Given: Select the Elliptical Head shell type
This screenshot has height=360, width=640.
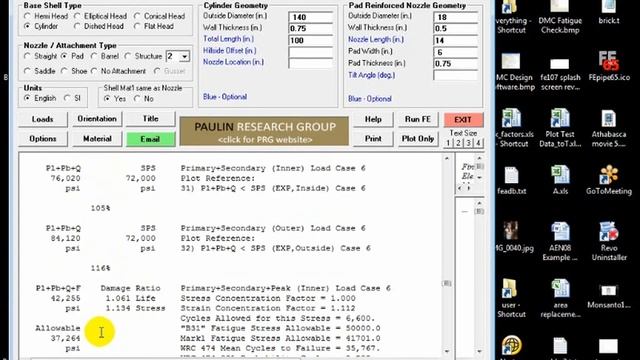Looking at the screenshot, I should click(x=77, y=16).
